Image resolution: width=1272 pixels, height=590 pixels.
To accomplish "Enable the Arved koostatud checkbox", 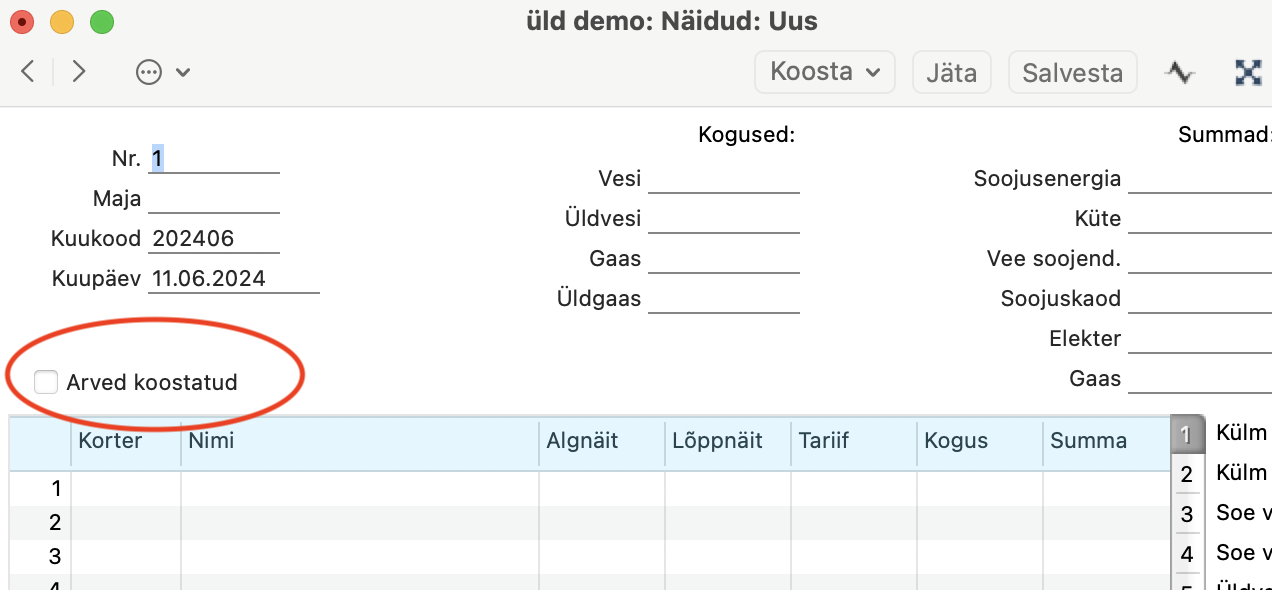I will coord(46,381).
